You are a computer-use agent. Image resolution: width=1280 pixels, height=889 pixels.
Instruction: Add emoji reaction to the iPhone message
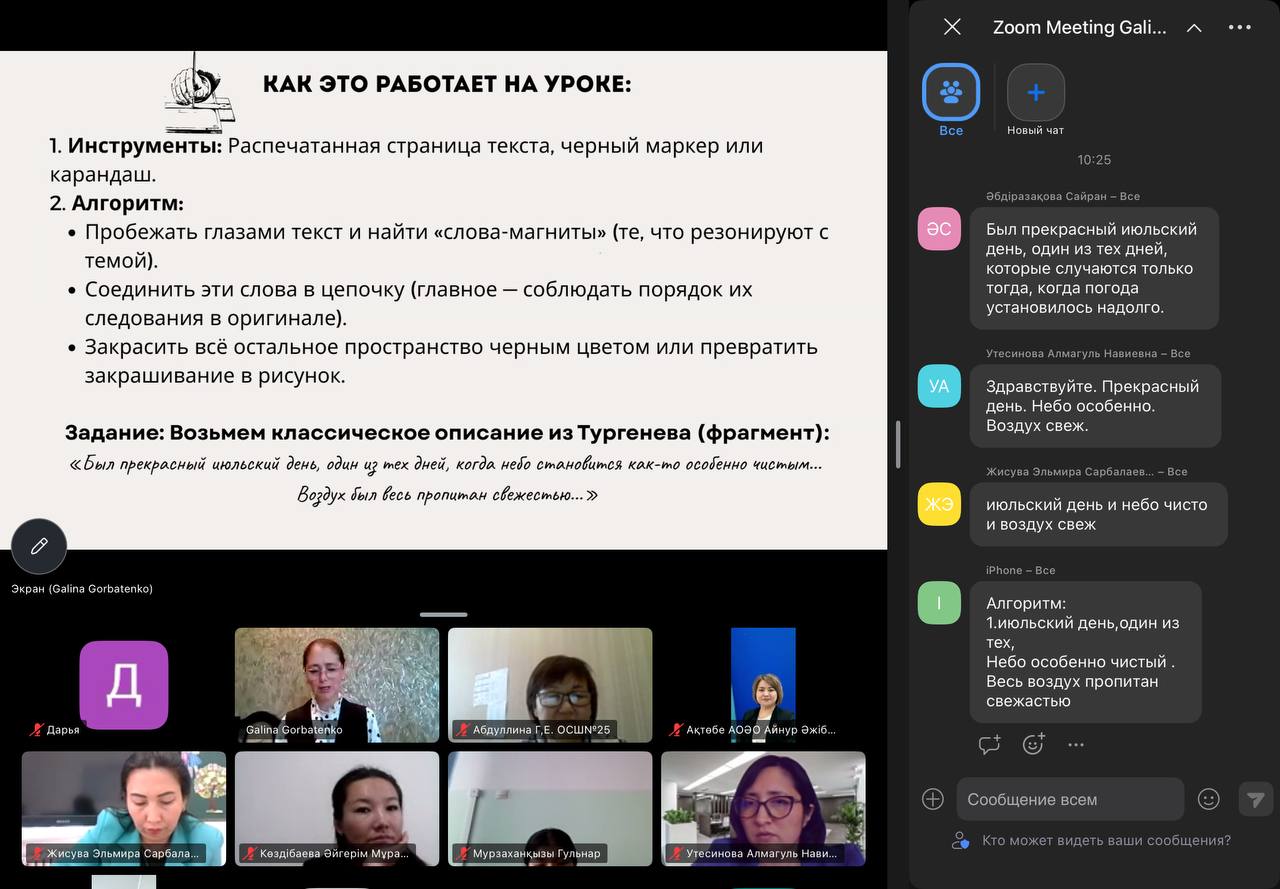tap(1033, 744)
